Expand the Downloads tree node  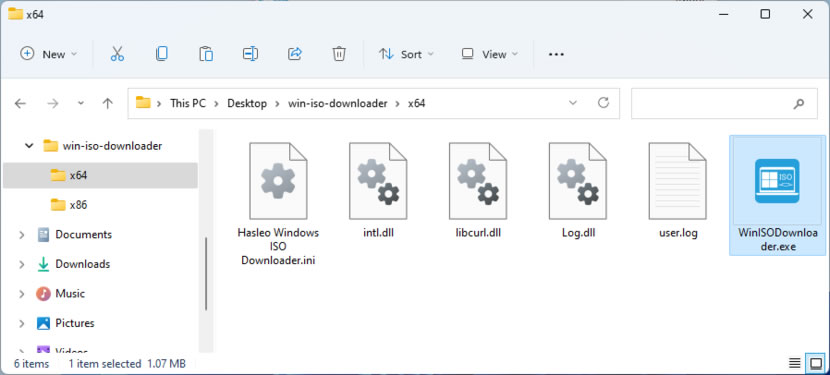(22, 264)
